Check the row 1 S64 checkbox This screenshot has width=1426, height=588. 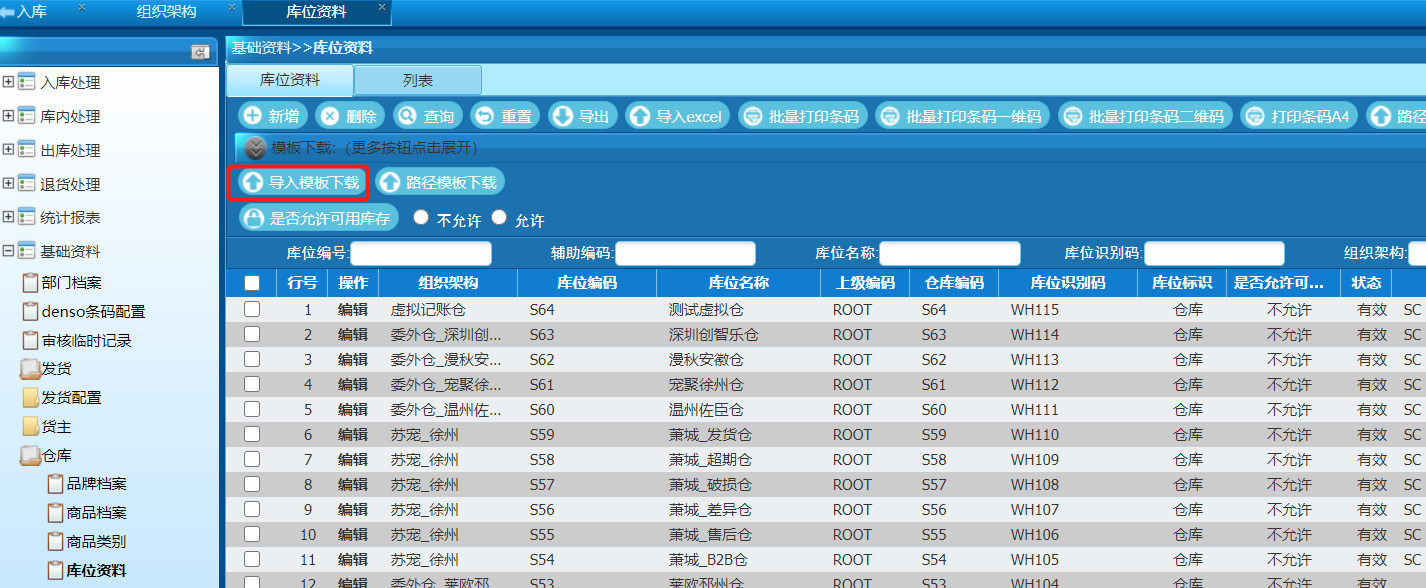[252, 309]
